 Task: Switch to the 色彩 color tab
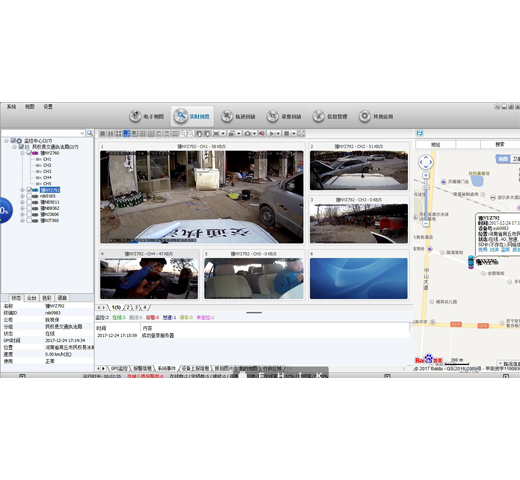[47, 298]
